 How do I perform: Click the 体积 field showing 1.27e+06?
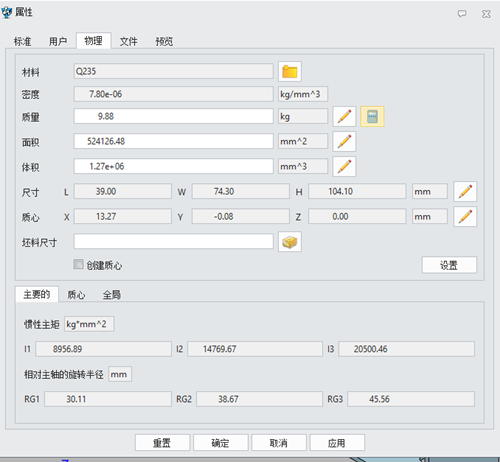173,166
